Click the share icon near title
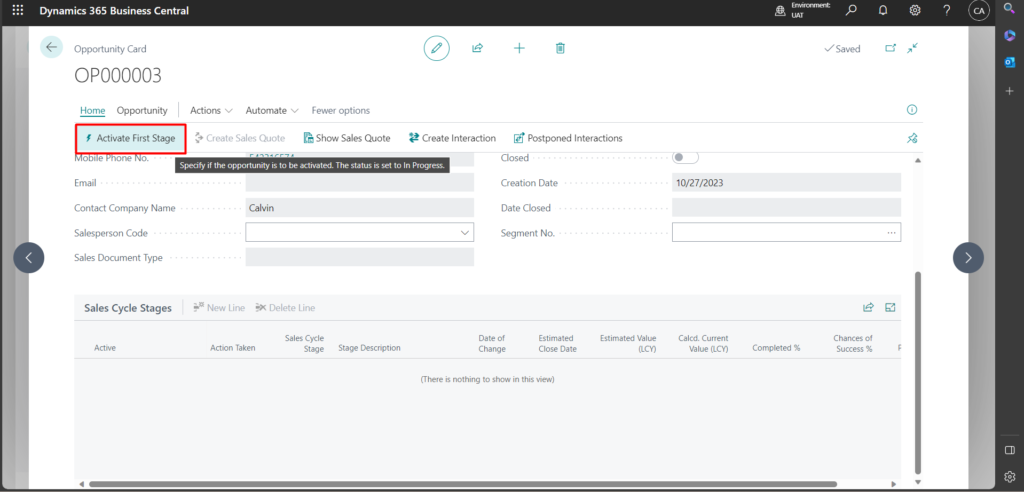 tap(477, 48)
